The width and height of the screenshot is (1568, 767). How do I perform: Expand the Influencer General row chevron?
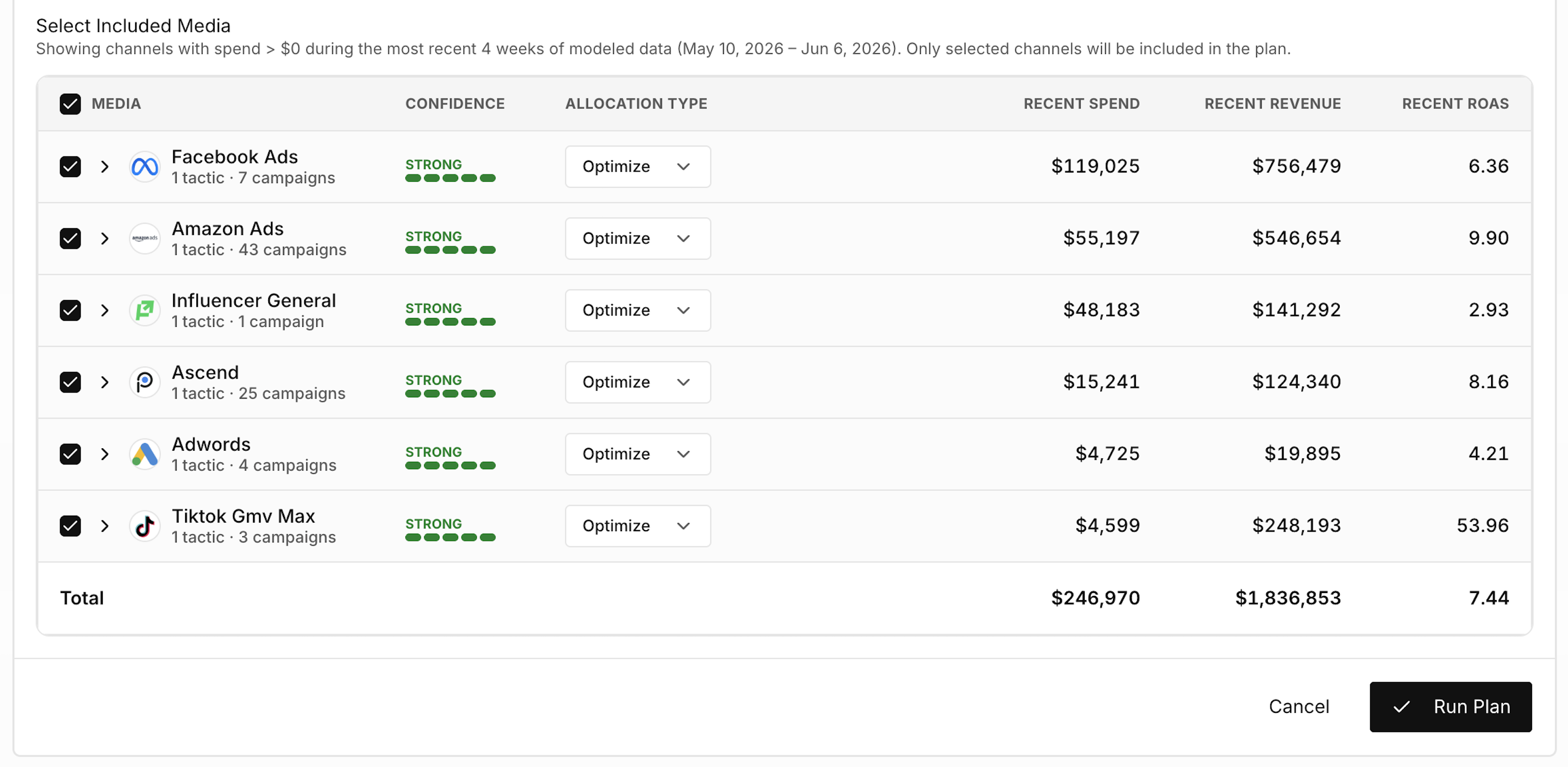(x=105, y=310)
